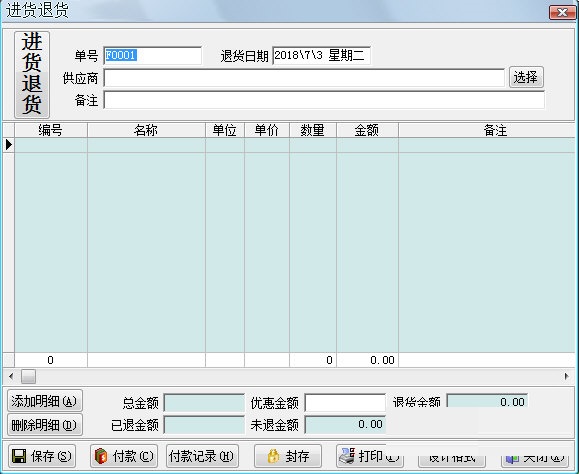The width and height of the screenshot is (579, 474).
Task: Click the 数量 total footer cell 0
Action: point(313,360)
